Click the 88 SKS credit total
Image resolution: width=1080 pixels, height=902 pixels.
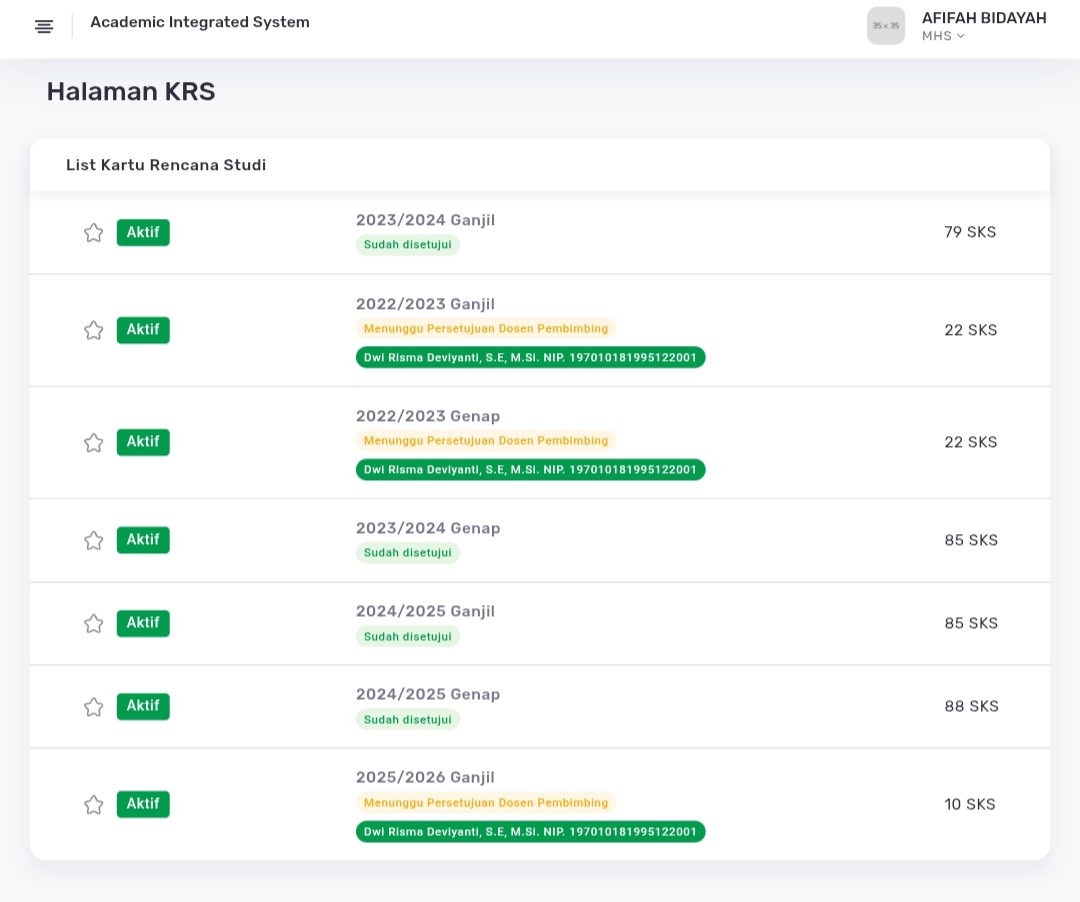(x=971, y=706)
